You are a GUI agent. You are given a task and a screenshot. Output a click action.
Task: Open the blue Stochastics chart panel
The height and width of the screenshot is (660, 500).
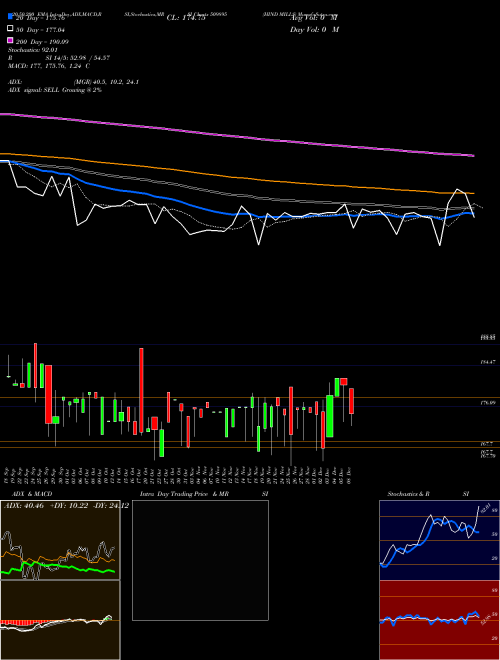[439, 540]
